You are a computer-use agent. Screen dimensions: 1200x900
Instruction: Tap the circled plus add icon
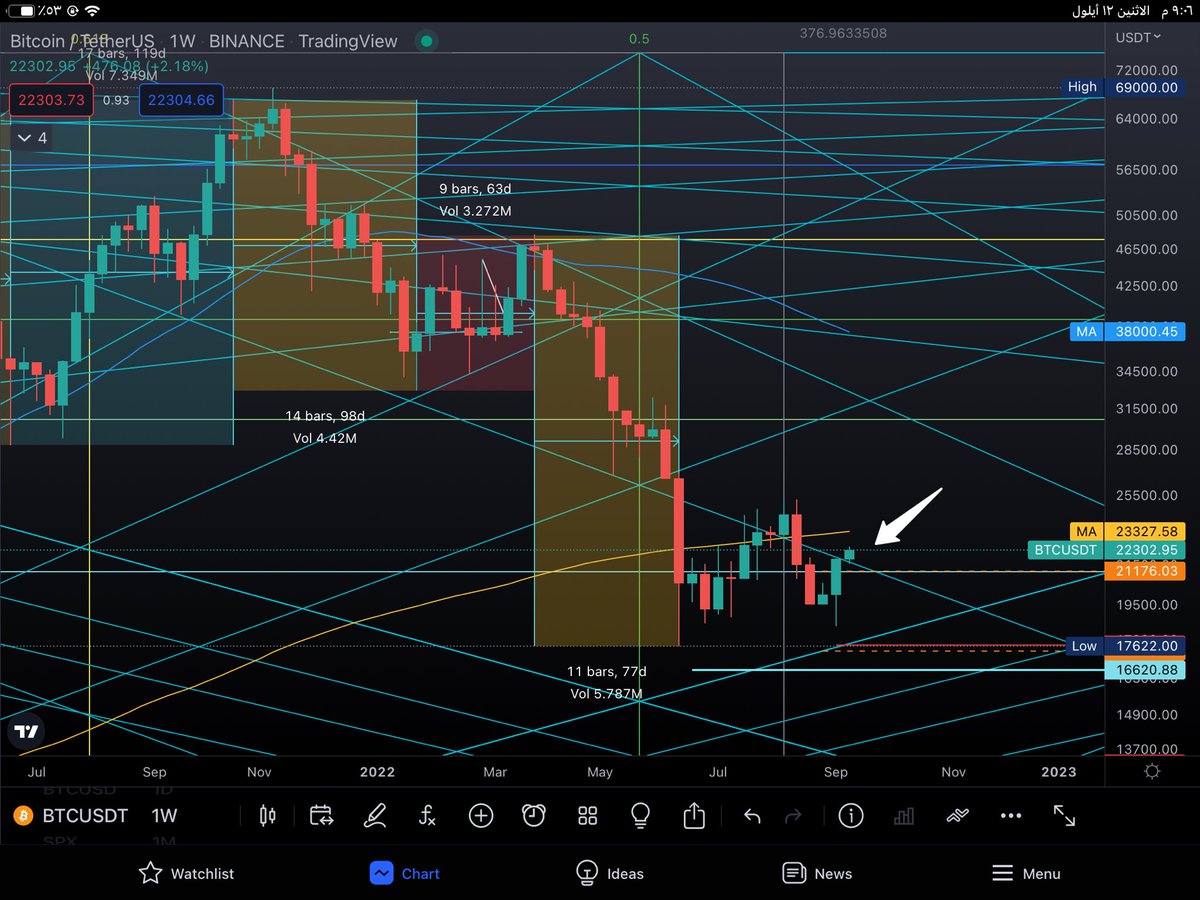click(481, 816)
